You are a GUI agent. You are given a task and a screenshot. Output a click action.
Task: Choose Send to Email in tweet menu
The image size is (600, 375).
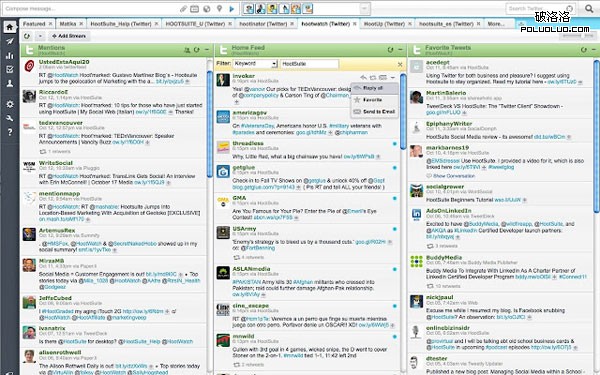(374, 112)
